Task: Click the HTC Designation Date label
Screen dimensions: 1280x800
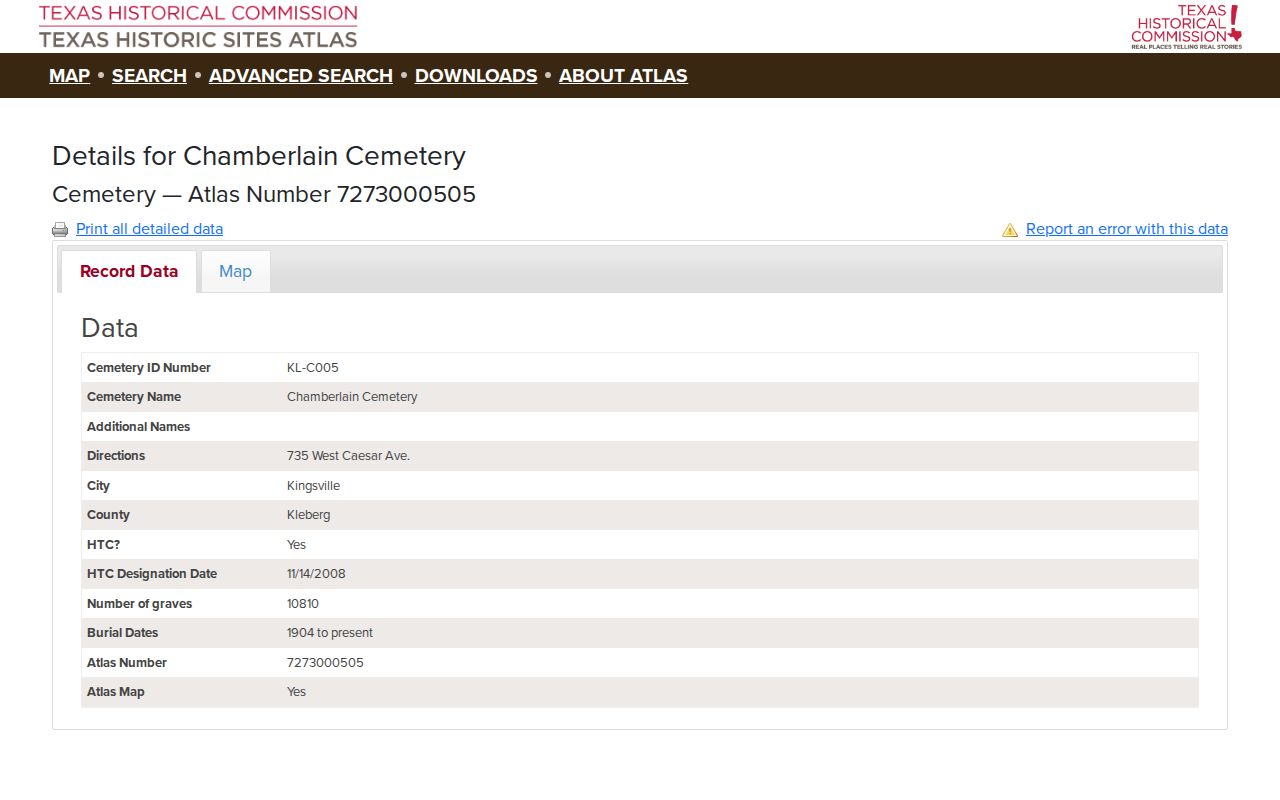Action: coord(152,574)
